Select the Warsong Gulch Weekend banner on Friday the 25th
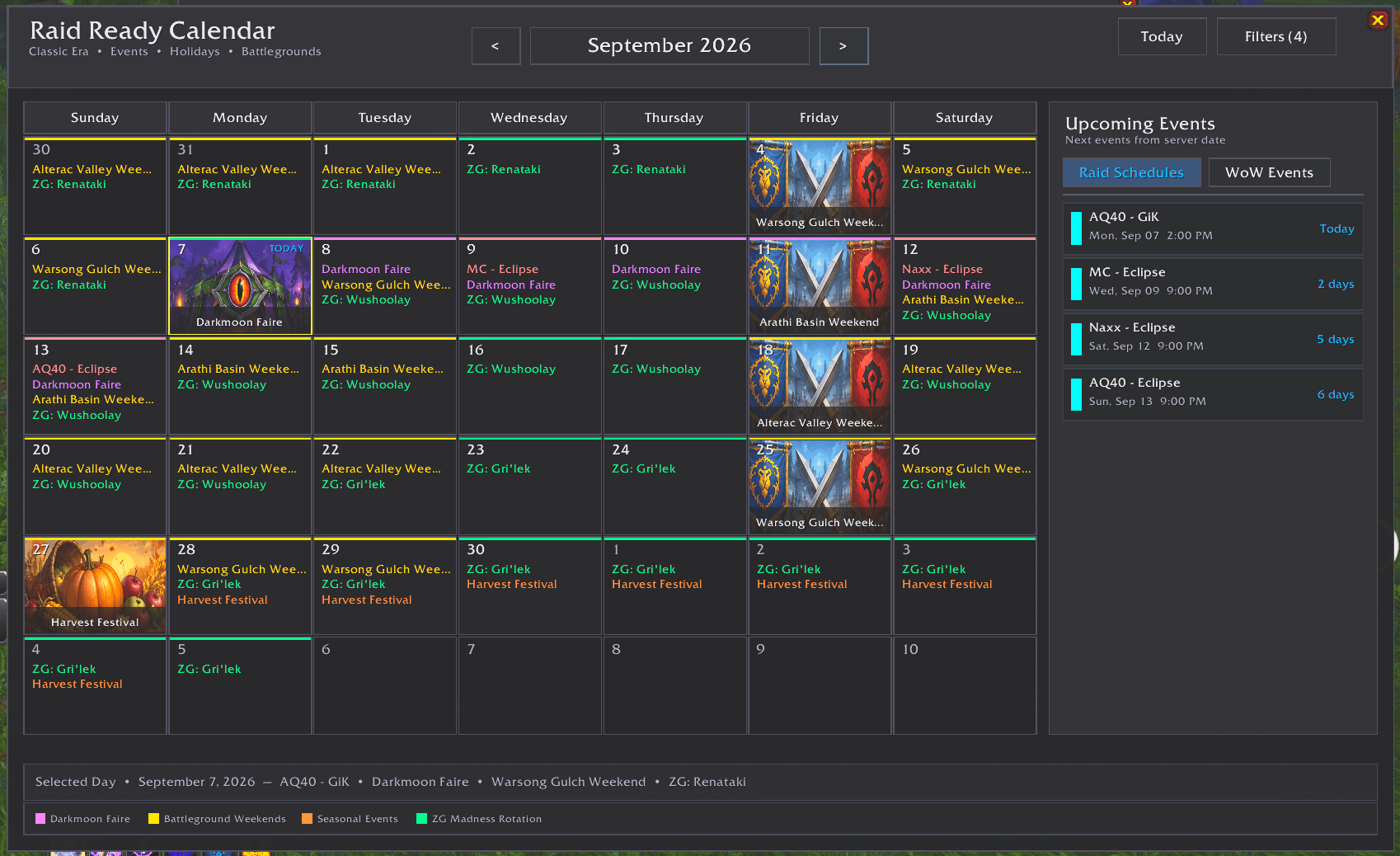The width and height of the screenshot is (1400, 856). tap(820, 487)
